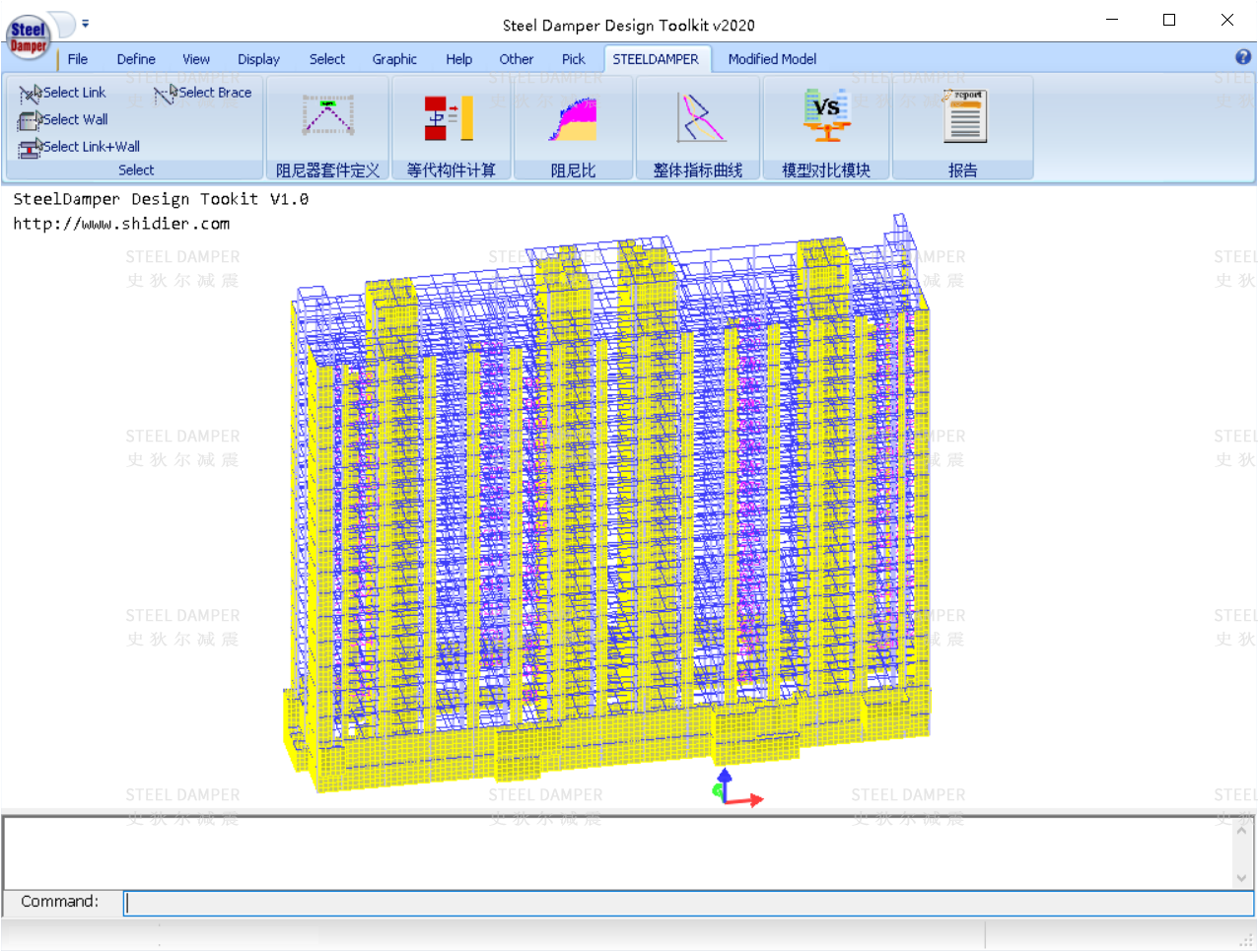Image resolution: width=1258 pixels, height=952 pixels.
Task: Click the 等代构件计算 label
Action: tap(452, 170)
